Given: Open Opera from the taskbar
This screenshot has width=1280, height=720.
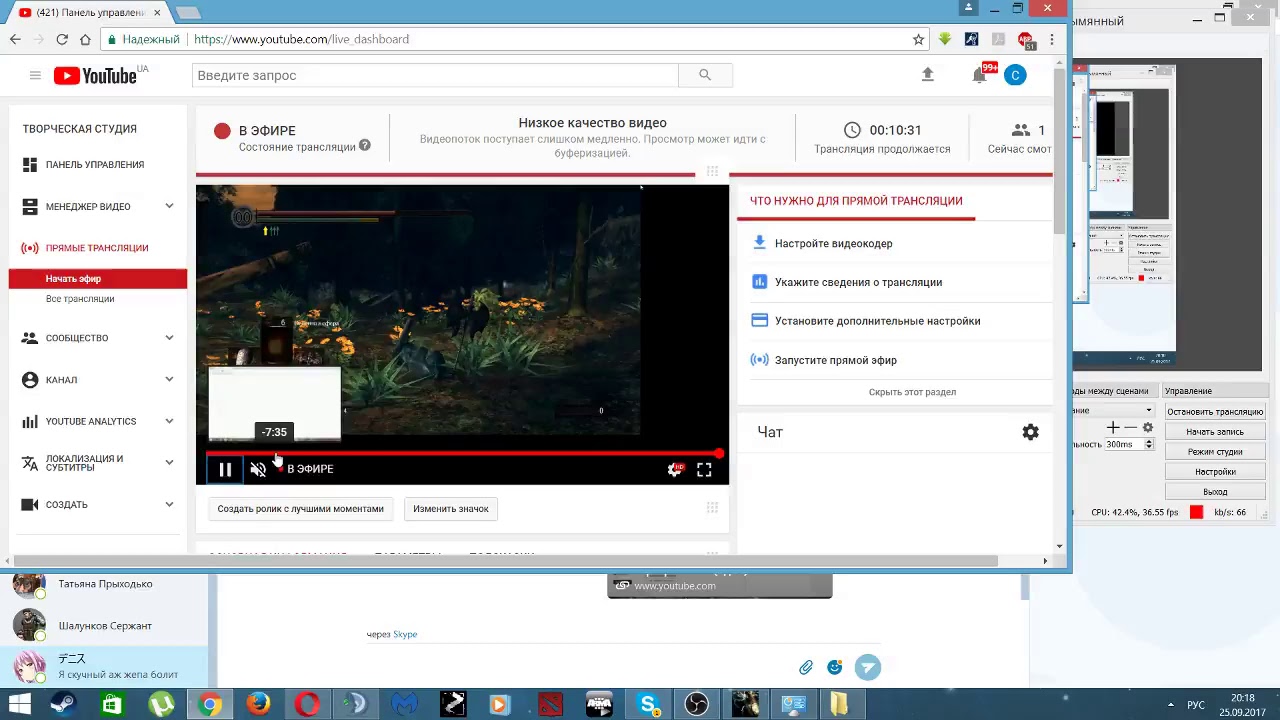Looking at the screenshot, I should tap(307, 705).
